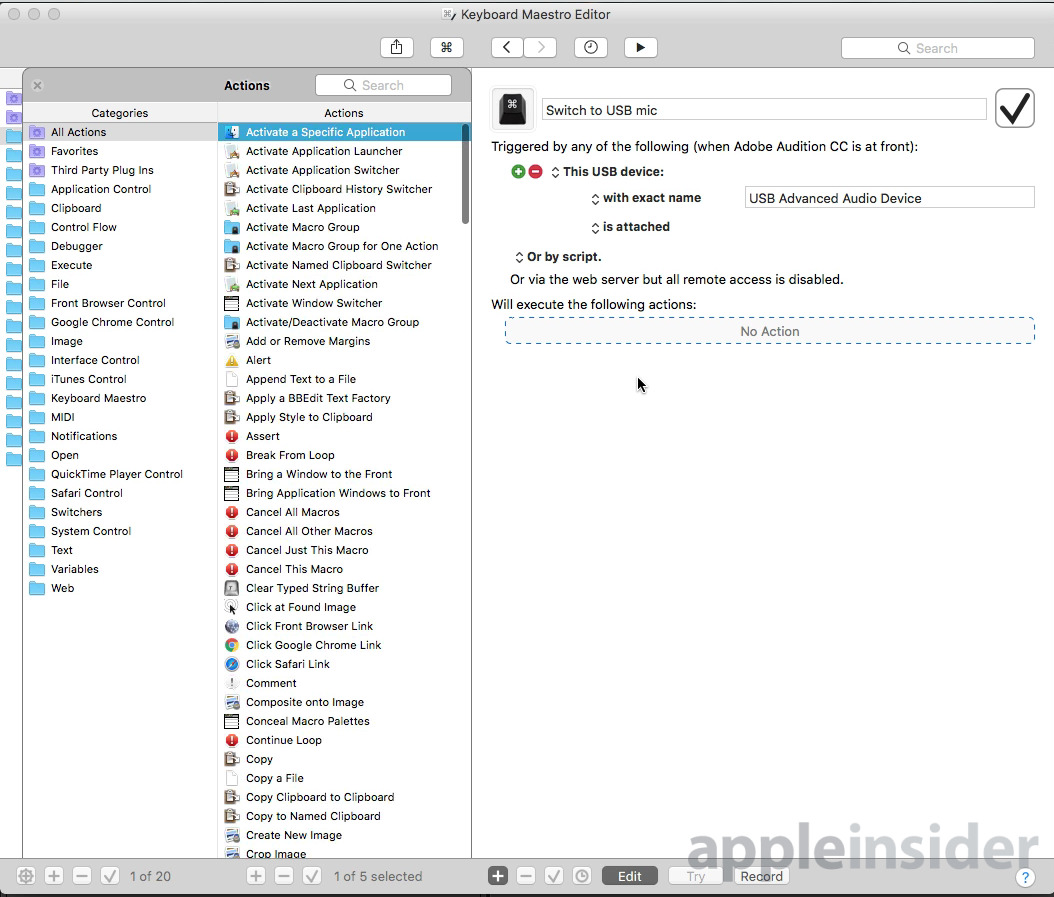Click the groups gear/target button at bottom left
This screenshot has height=897, width=1054.
26,875
